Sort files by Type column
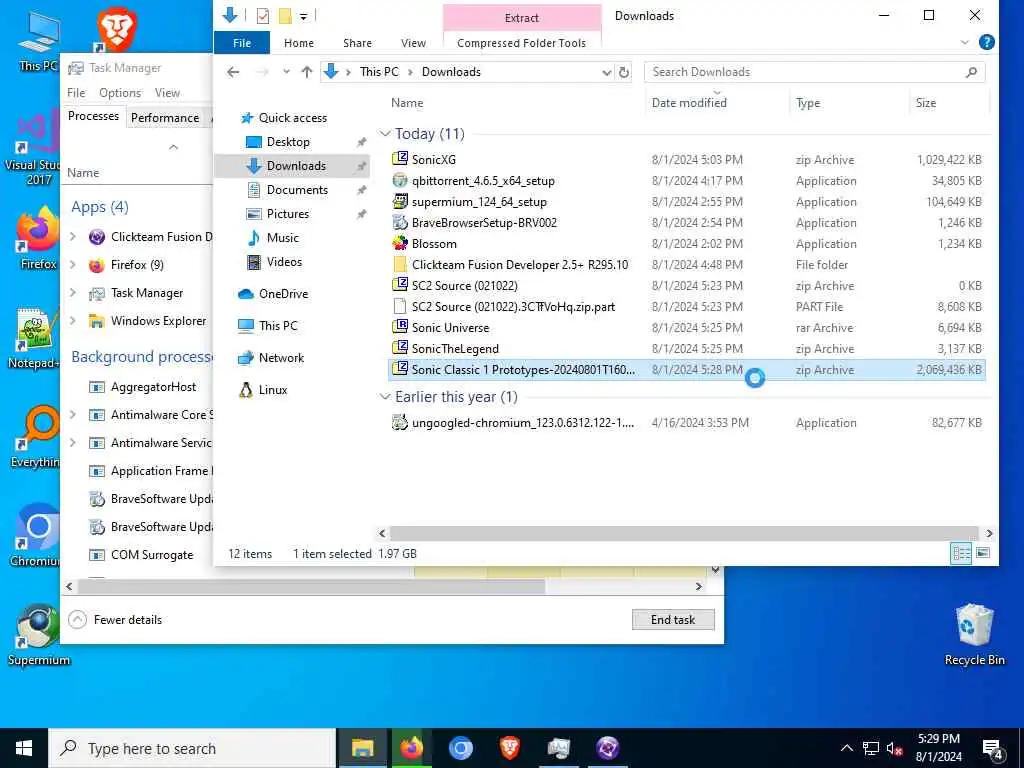This screenshot has height=768, width=1024. pyautogui.click(x=808, y=103)
